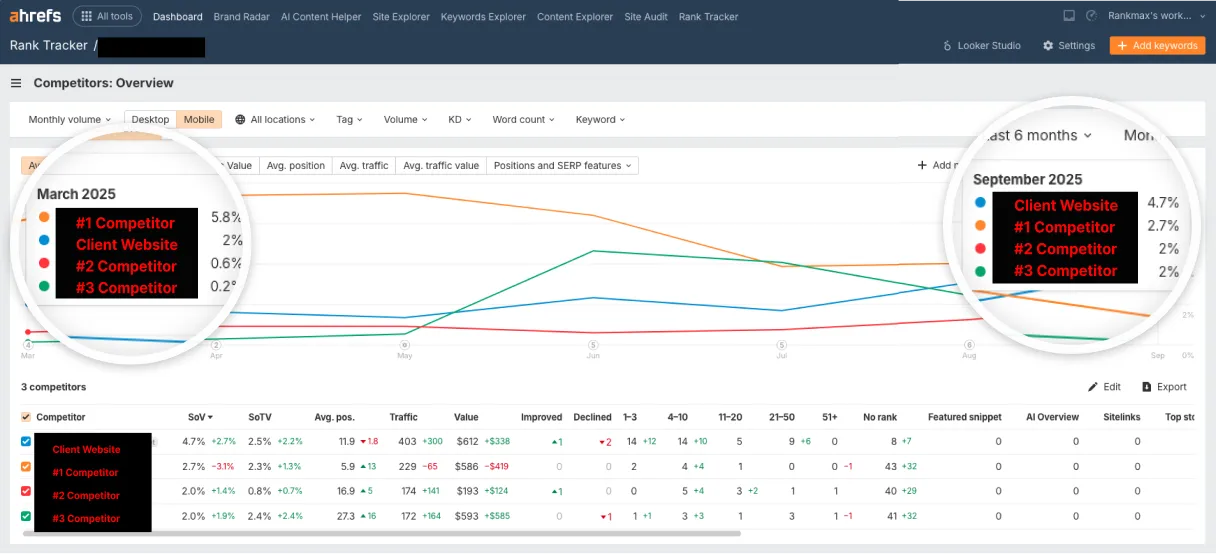The image size is (1216, 554).
Task: Open Keywords Explorer
Action: [x=483, y=17]
